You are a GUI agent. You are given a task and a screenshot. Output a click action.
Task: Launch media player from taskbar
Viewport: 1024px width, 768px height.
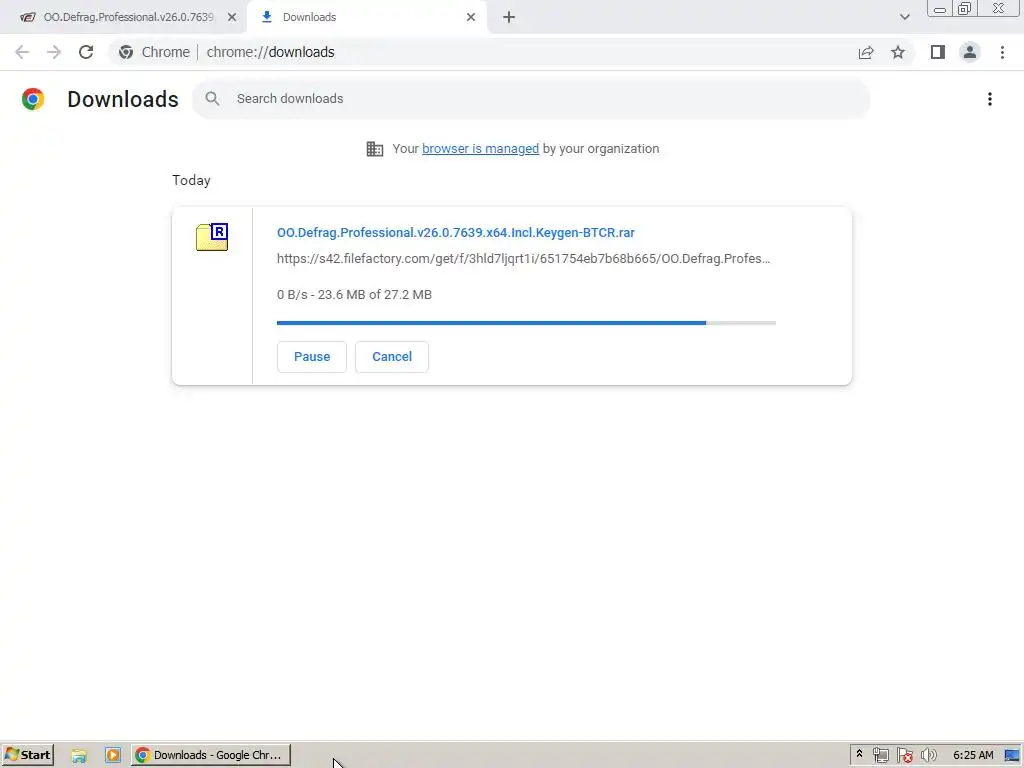pyautogui.click(x=112, y=756)
